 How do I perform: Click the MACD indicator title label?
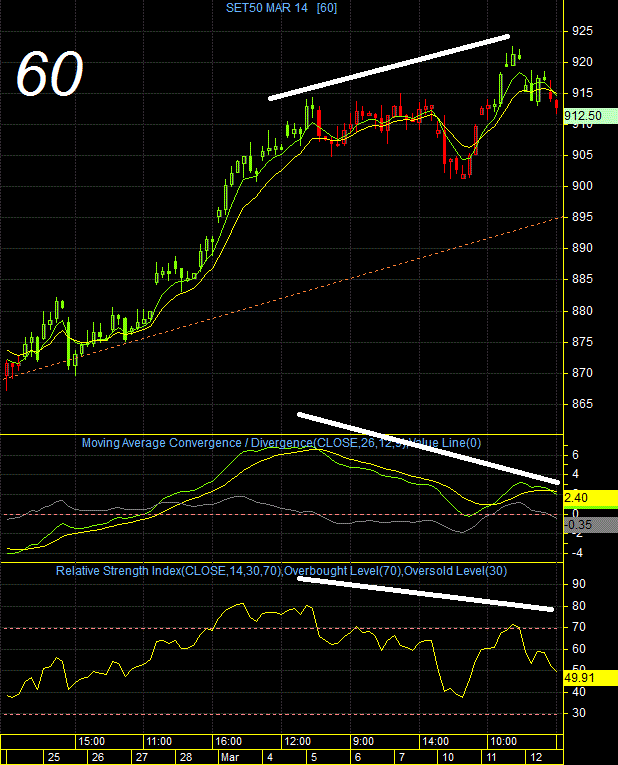281,443
